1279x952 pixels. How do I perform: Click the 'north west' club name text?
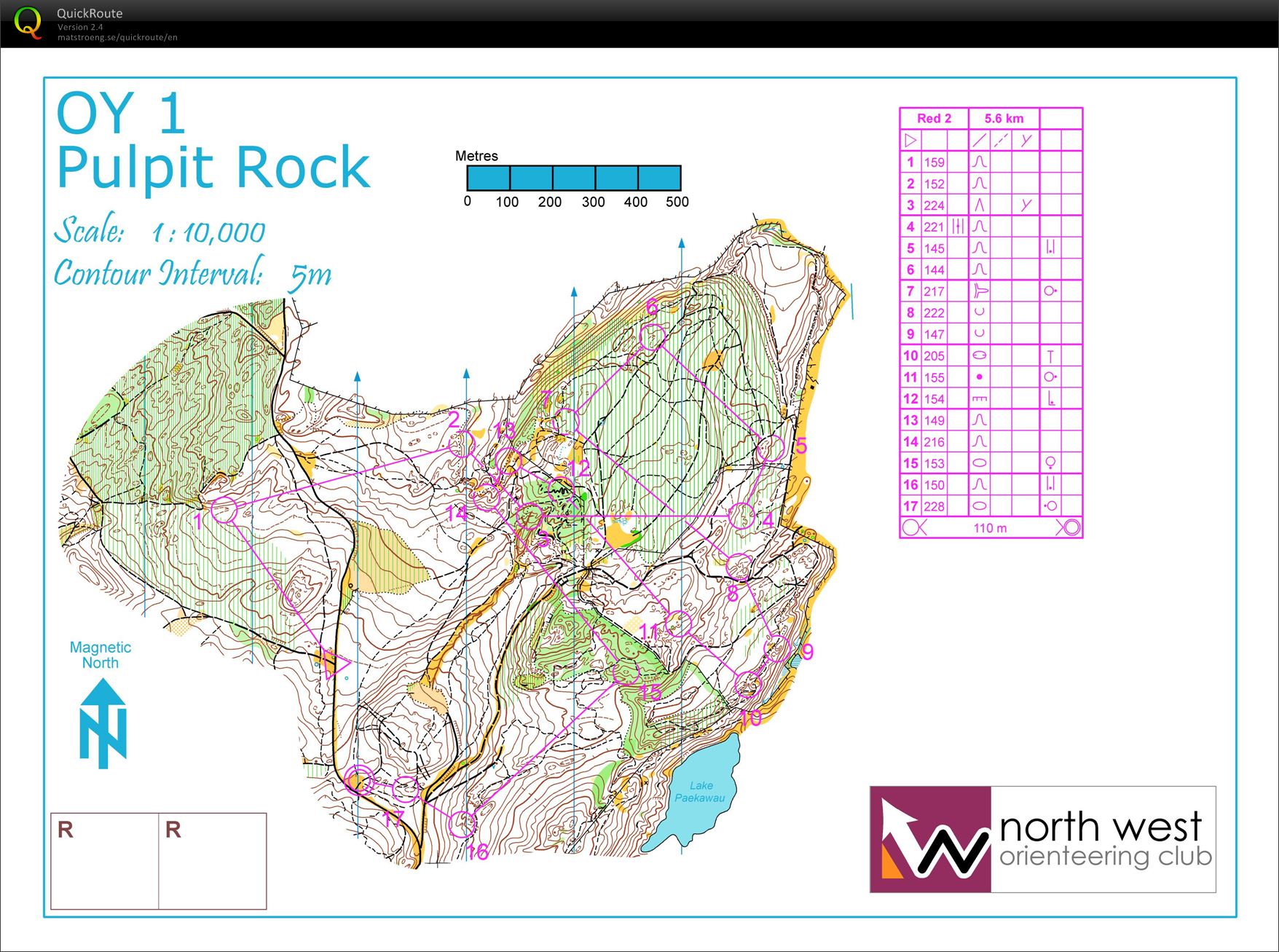[x=1101, y=827]
